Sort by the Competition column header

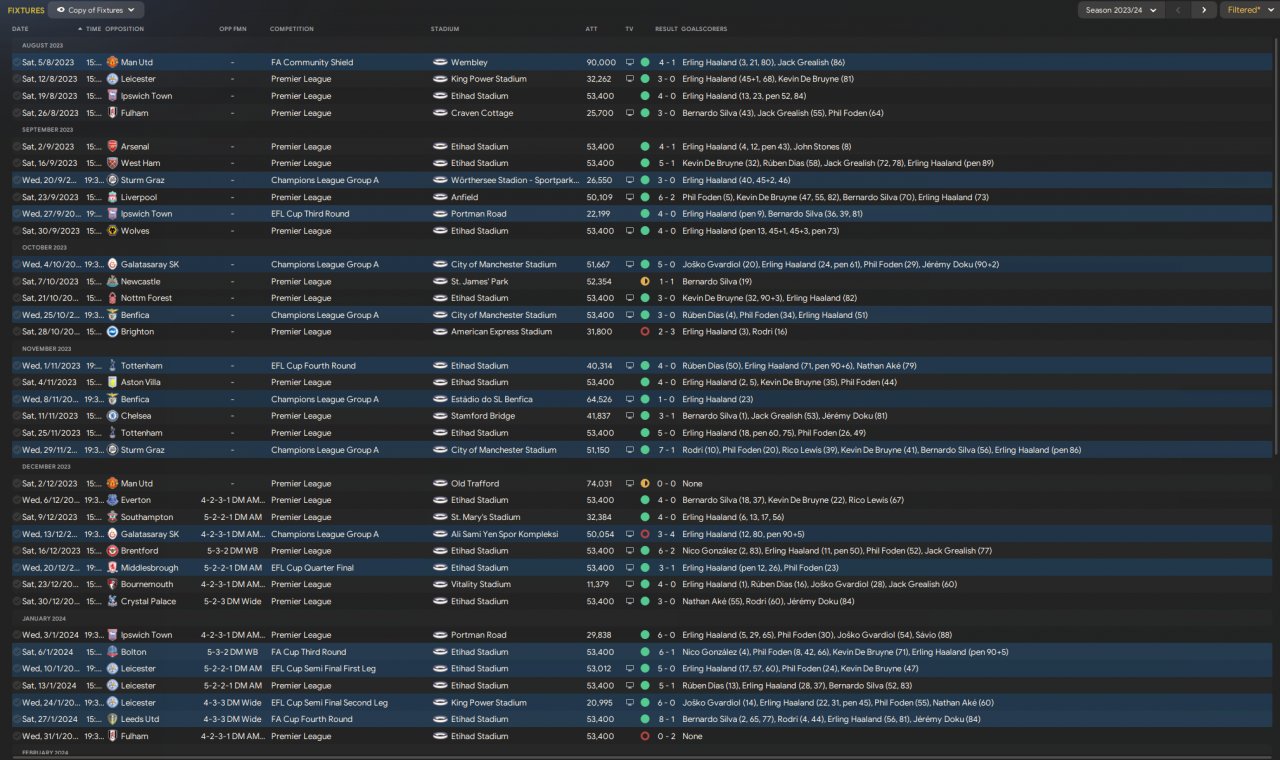tap(292, 29)
